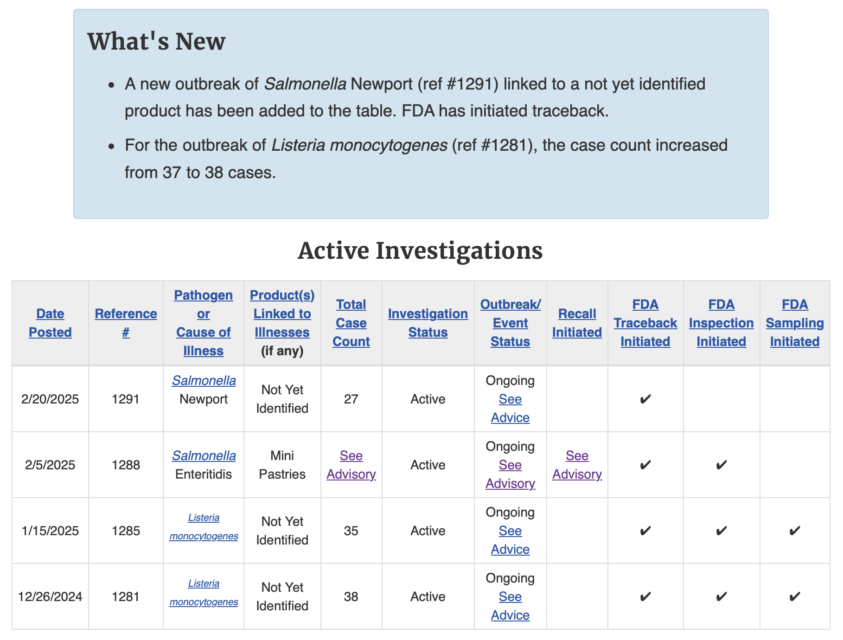The height and width of the screenshot is (640, 843).
Task: Open Listeria monocytogenes link for ref 1281
Action: (x=204, y=593)
